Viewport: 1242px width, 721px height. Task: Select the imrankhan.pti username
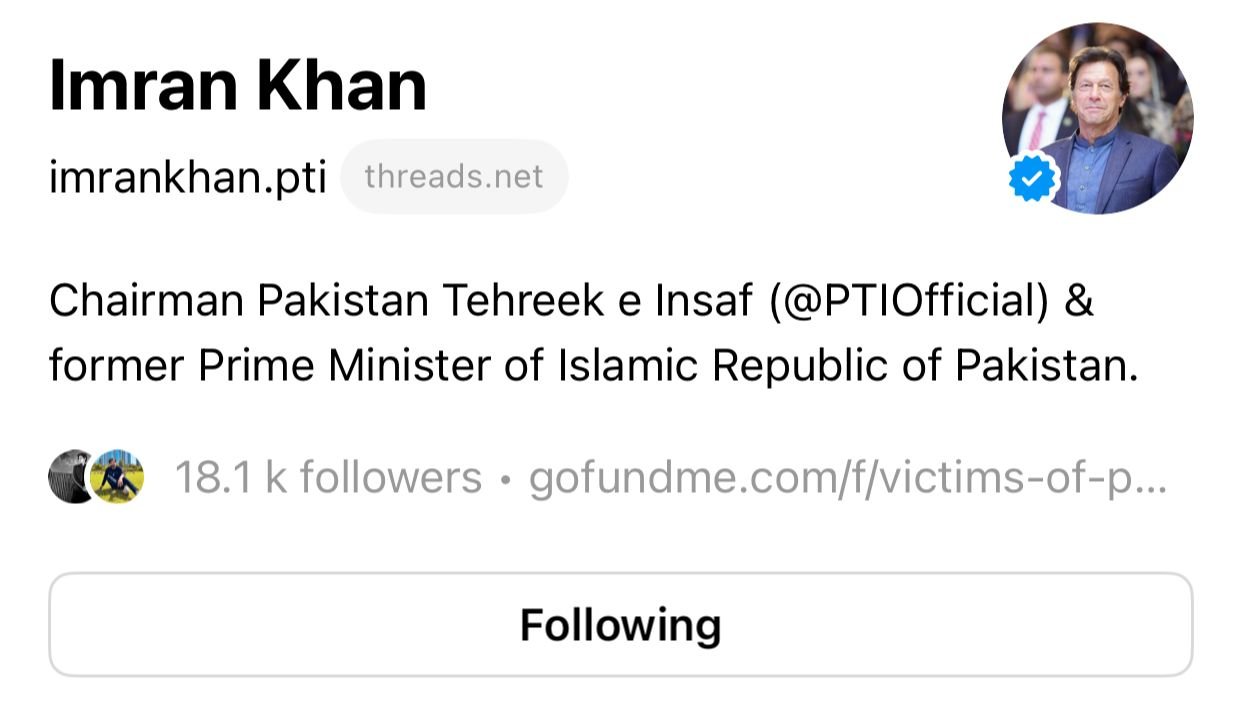coord(187,178)
